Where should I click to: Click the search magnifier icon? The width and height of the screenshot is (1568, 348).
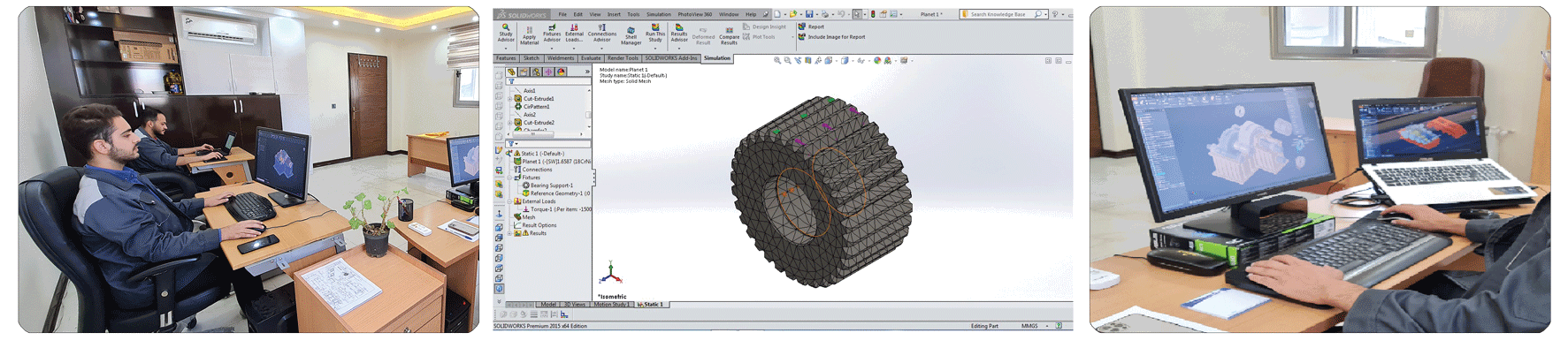coord(1037,14)
